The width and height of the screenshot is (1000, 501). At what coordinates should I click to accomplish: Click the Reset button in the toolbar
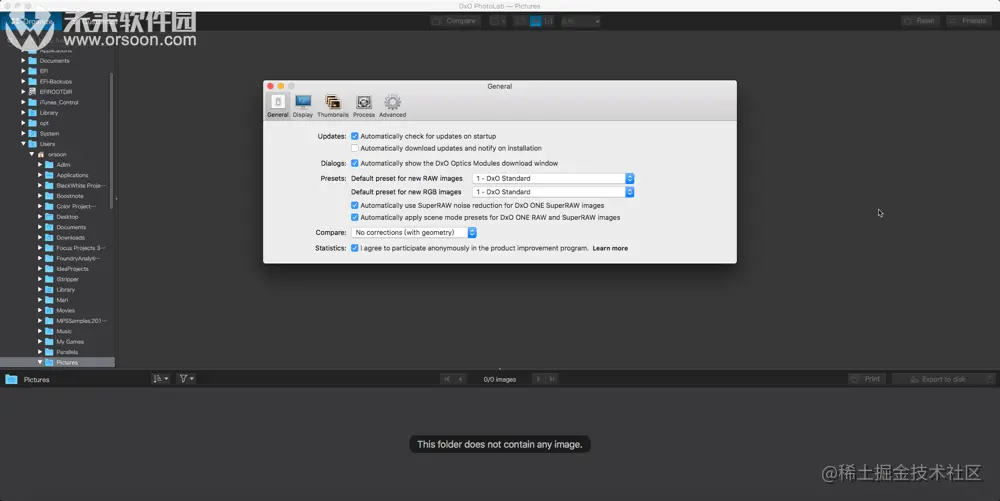[x=919, y=21]
